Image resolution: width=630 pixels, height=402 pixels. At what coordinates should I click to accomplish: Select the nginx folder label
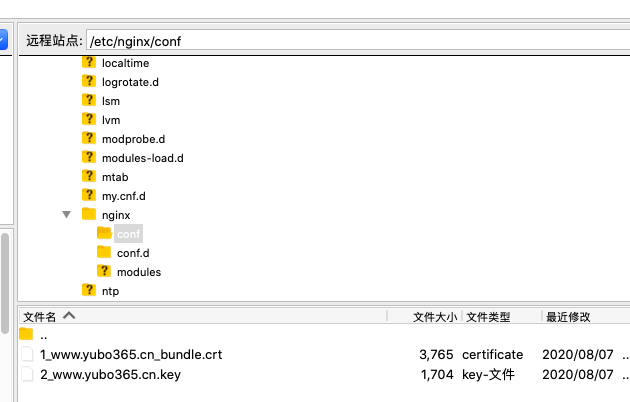pos(116,215)
